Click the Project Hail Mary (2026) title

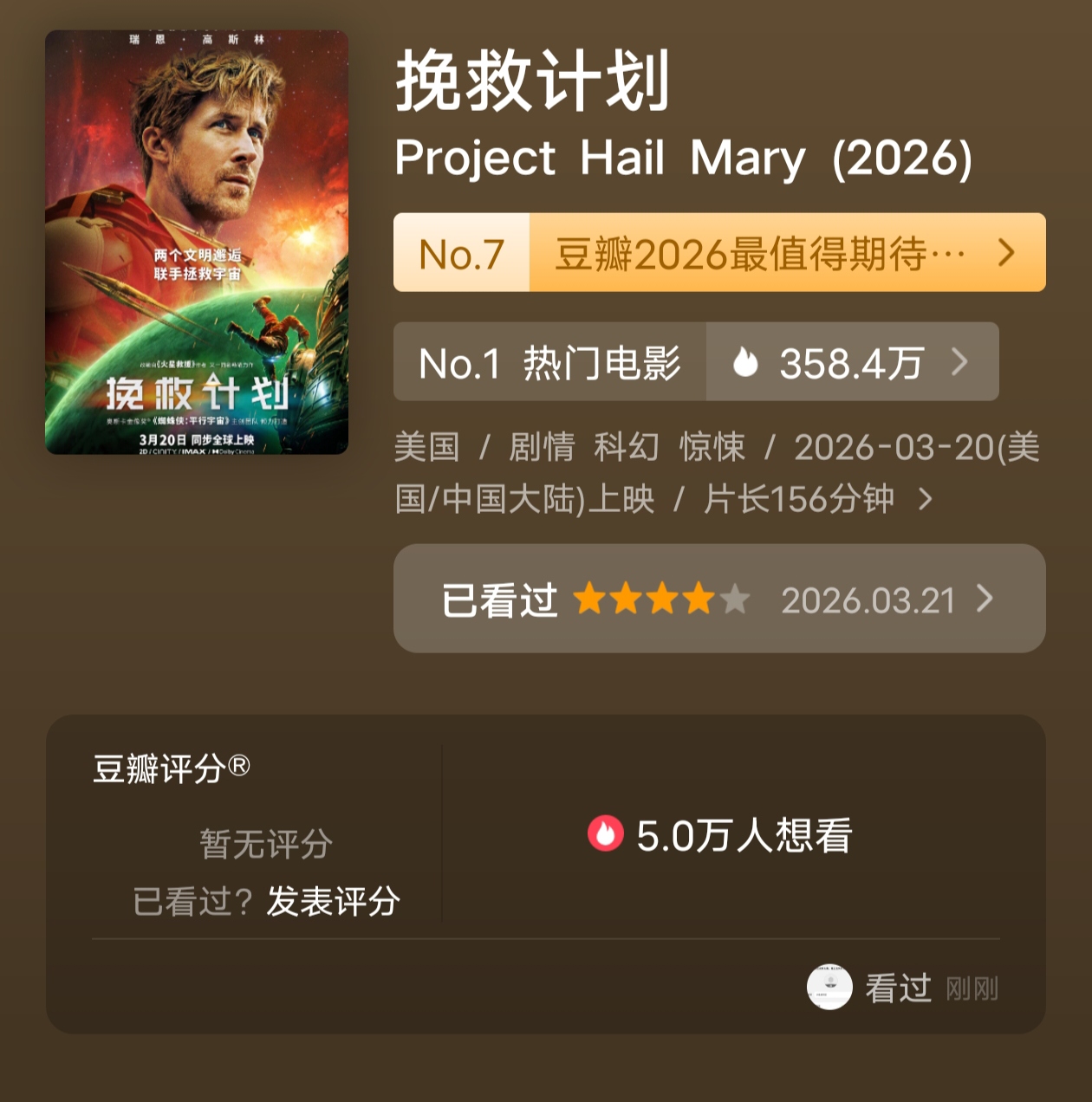tap(683, 159)
